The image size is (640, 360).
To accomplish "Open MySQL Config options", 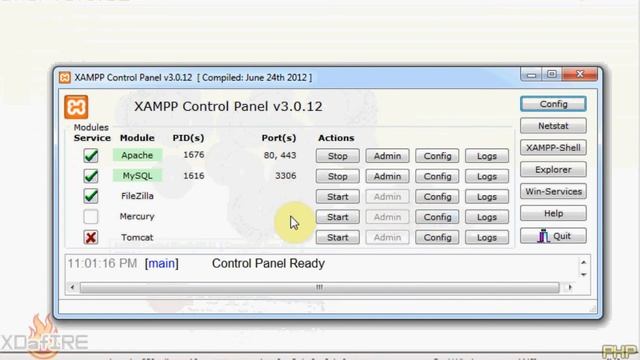I will coord(437,176).
